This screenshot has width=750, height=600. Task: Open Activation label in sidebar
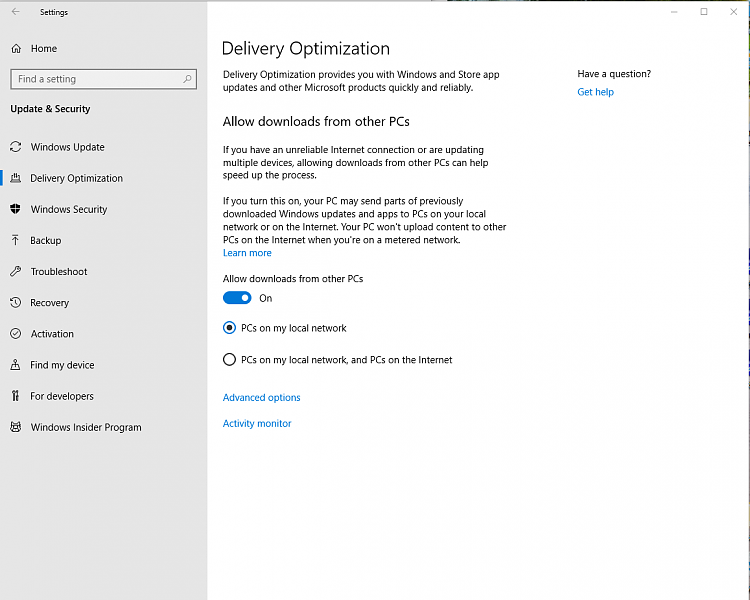tap(52, 333)
